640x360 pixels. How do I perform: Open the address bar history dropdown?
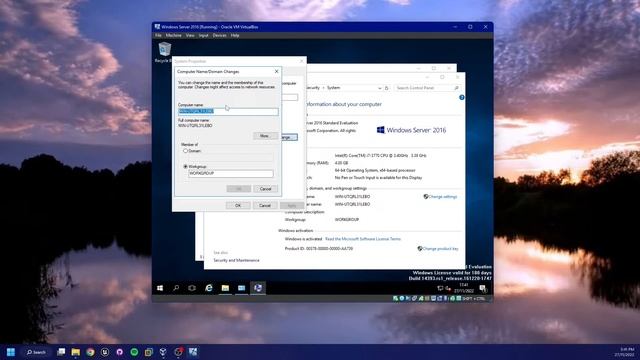pos(379,88)
